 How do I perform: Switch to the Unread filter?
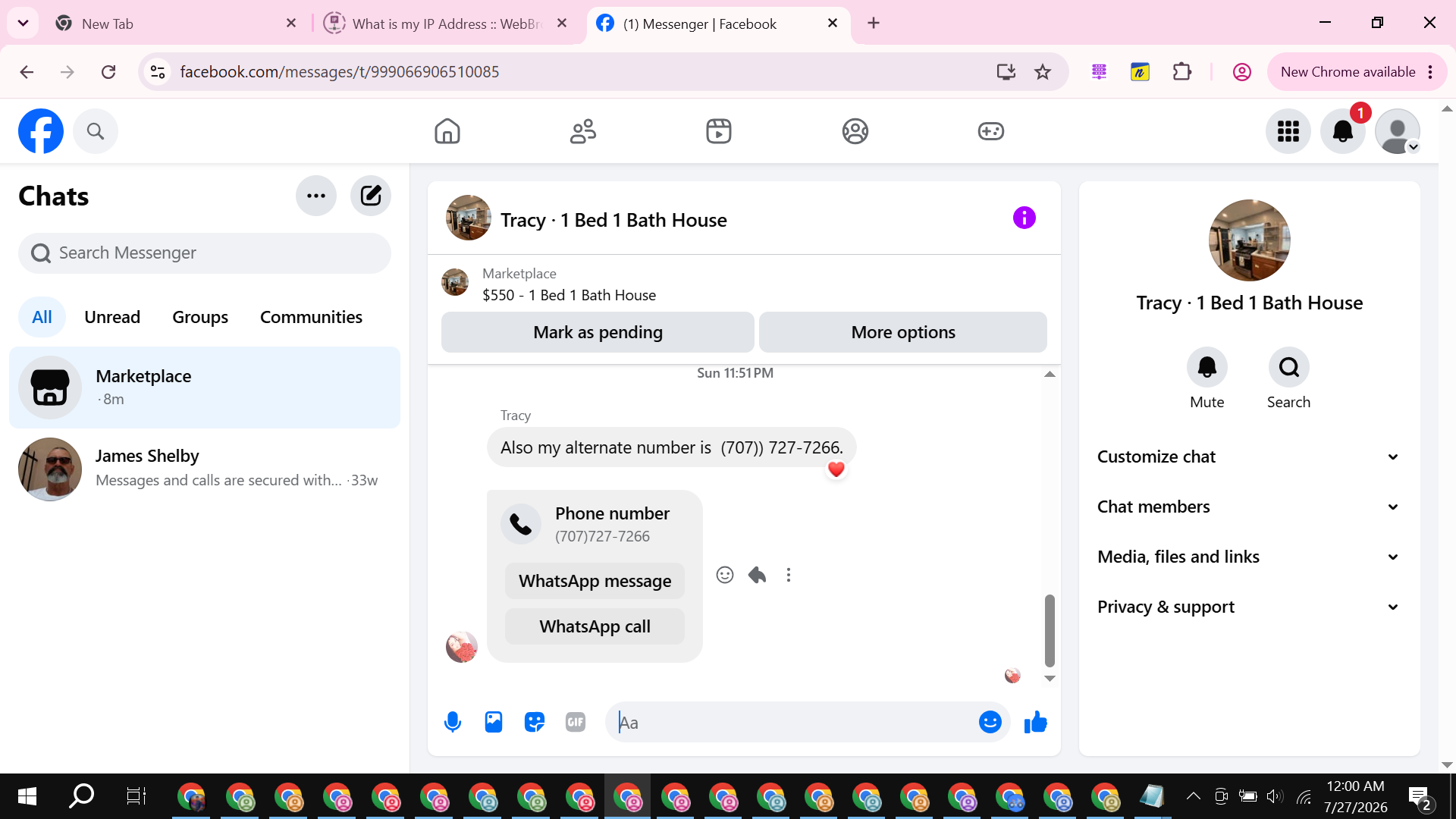[112, 317]
